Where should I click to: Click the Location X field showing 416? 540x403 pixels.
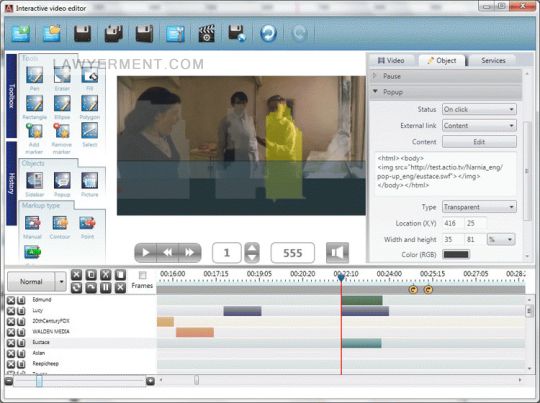(453, 223)
